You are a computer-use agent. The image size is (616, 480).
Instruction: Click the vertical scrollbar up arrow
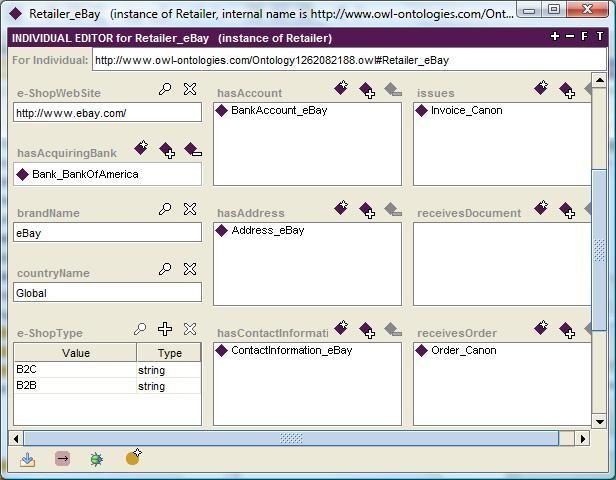pyautogui.click(x=600, y=80)
